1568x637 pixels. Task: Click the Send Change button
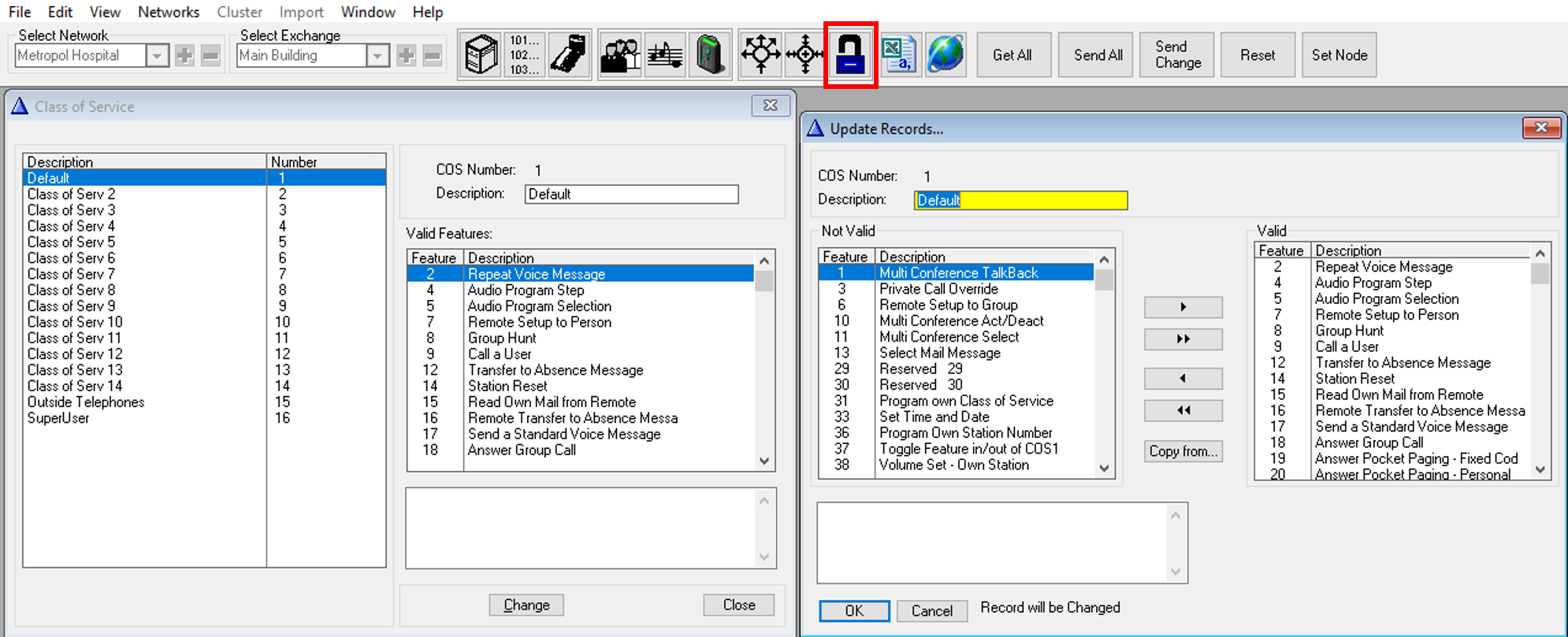tap(1178, 55)
